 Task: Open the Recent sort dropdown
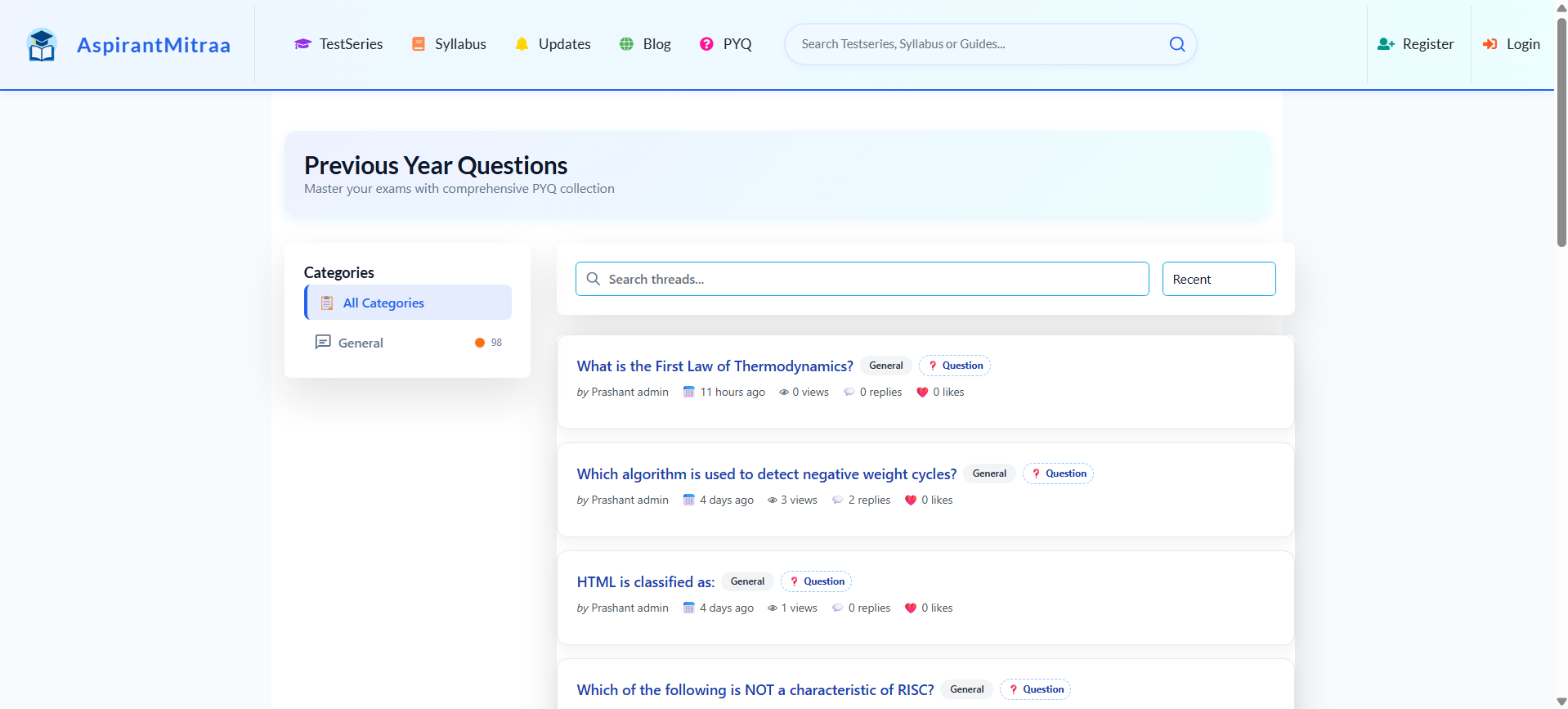pos(1218,280)
